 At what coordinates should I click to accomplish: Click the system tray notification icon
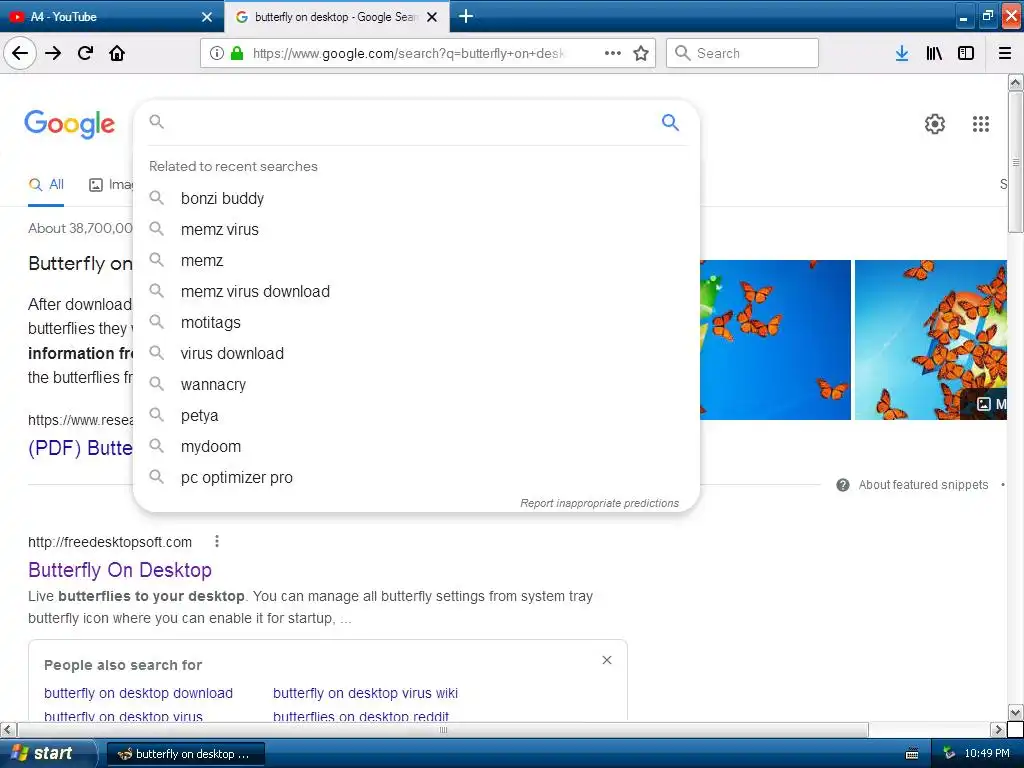[x=949, y=753]
